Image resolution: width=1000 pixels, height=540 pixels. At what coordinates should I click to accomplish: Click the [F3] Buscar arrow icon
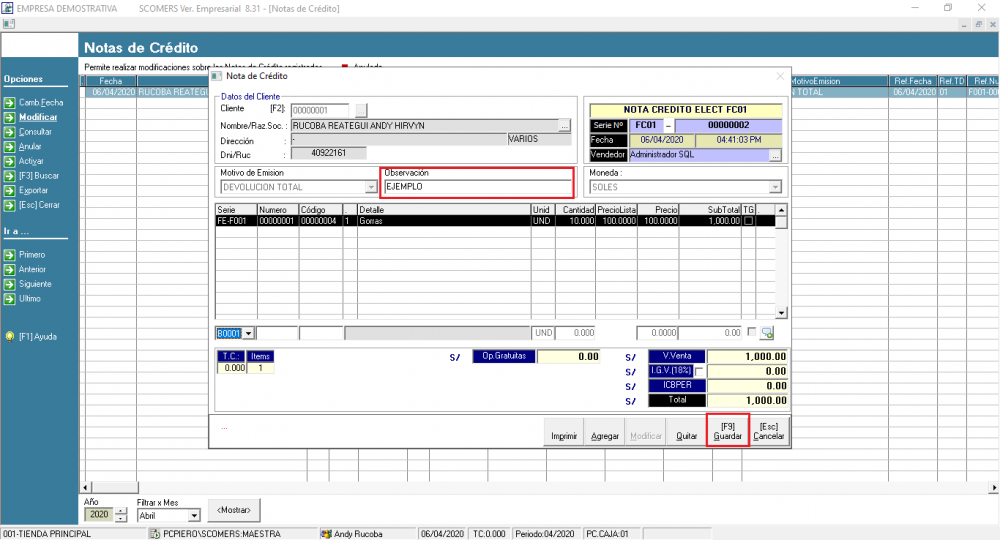[x=10, y=176]
